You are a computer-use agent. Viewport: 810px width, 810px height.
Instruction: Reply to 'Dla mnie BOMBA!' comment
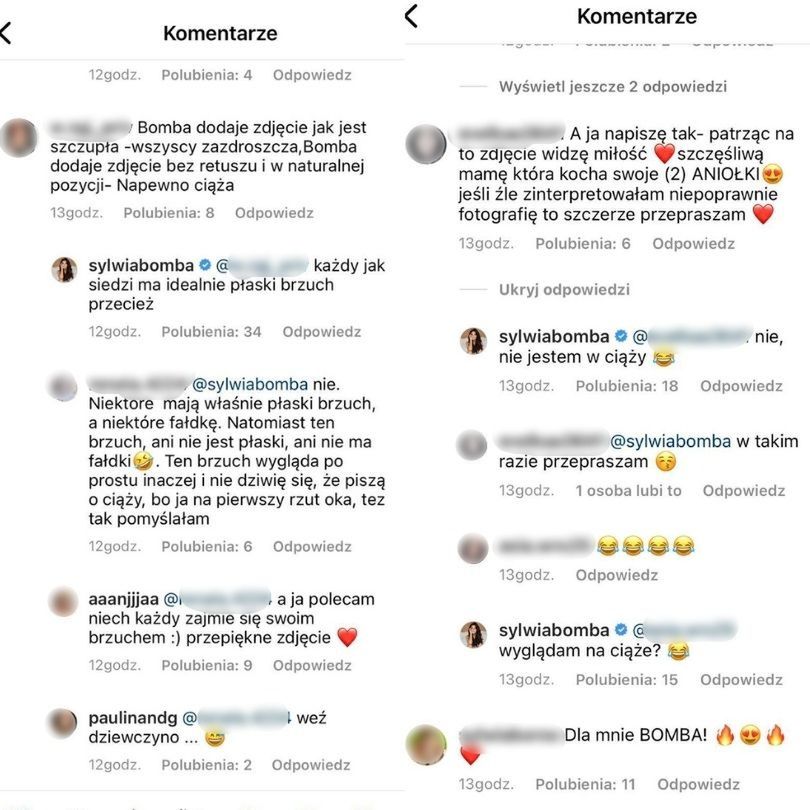[x=698, y=785]
